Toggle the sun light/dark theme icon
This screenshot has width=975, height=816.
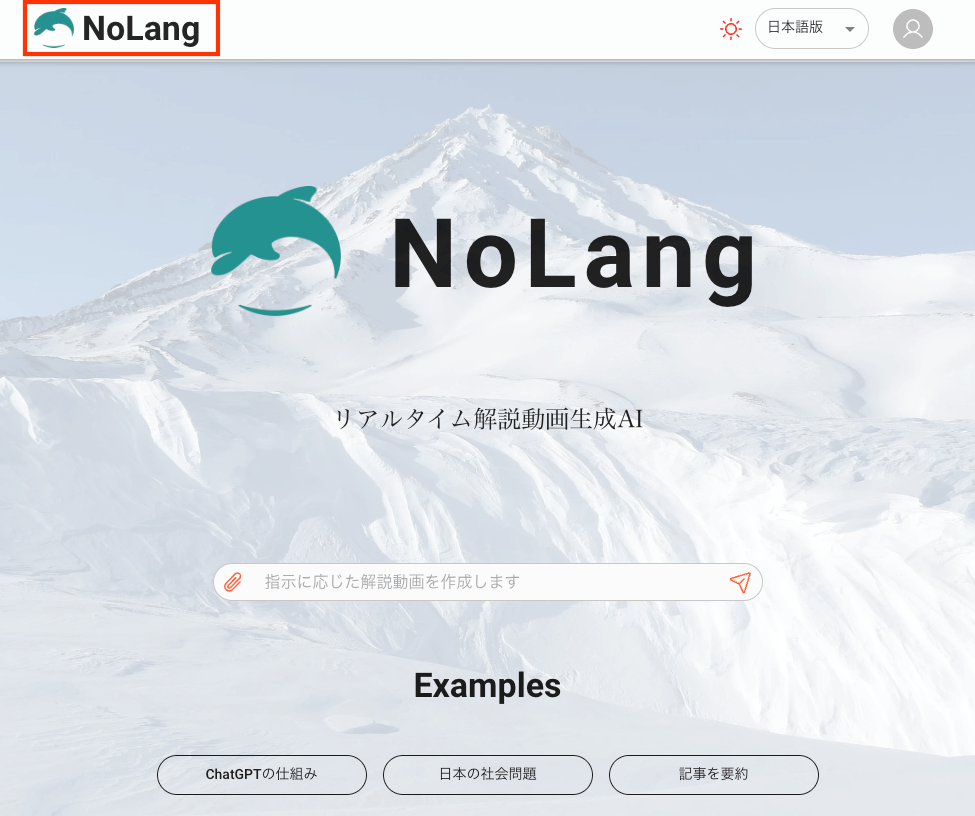(731, 29)
